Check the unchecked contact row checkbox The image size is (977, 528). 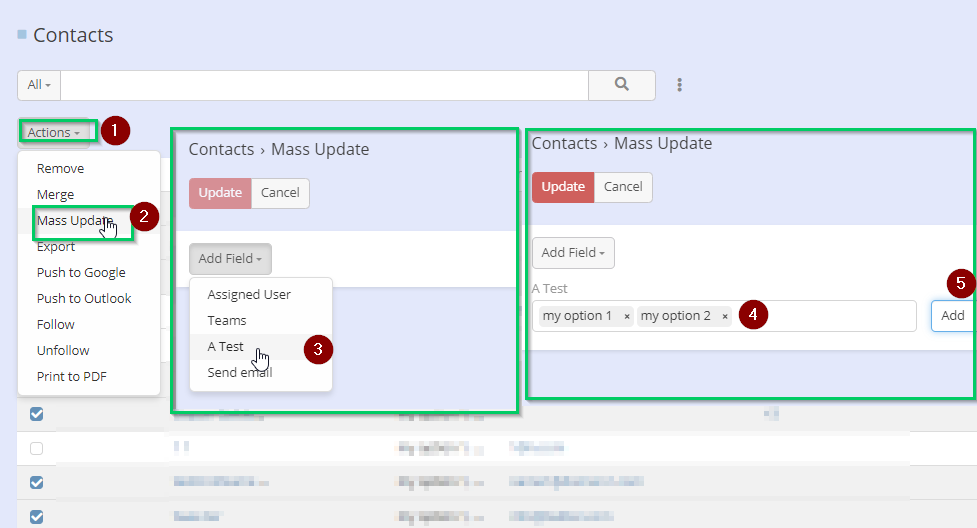click(37, 449)
